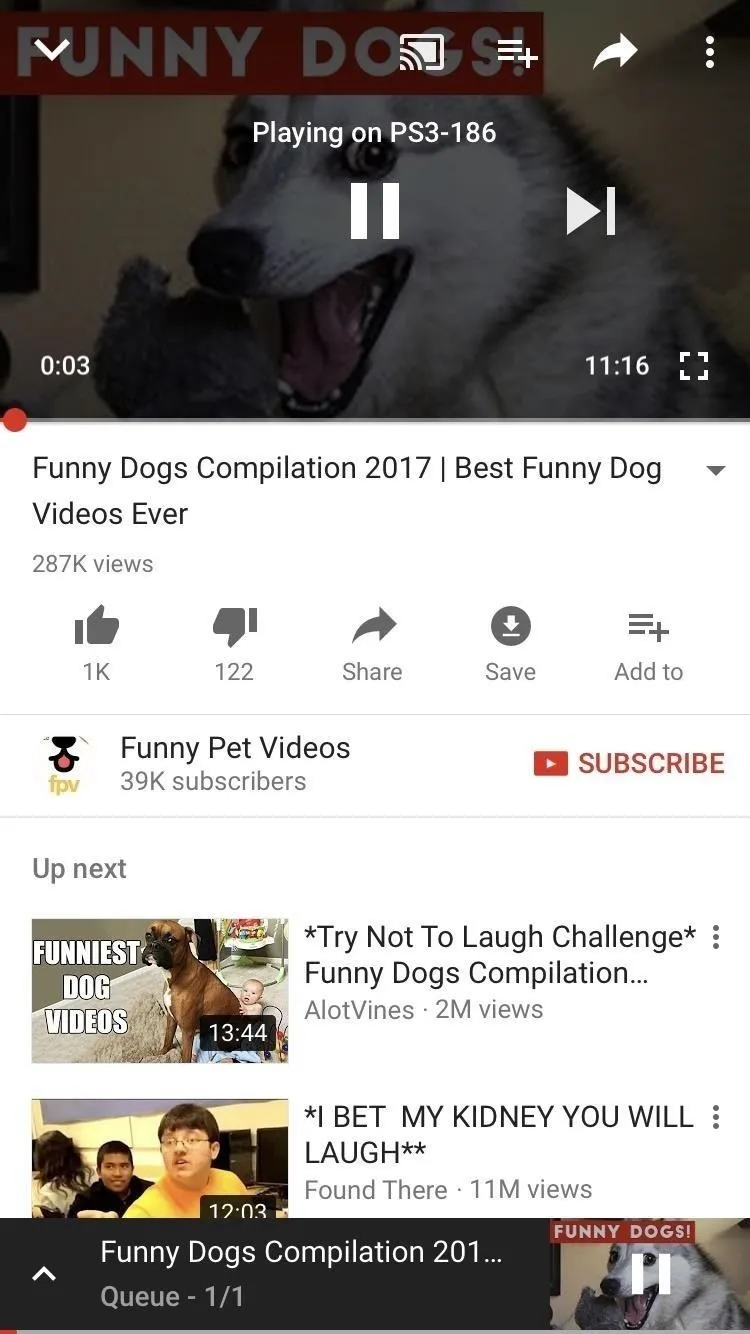Minimize the player with the down chevron

pos(50,49)
